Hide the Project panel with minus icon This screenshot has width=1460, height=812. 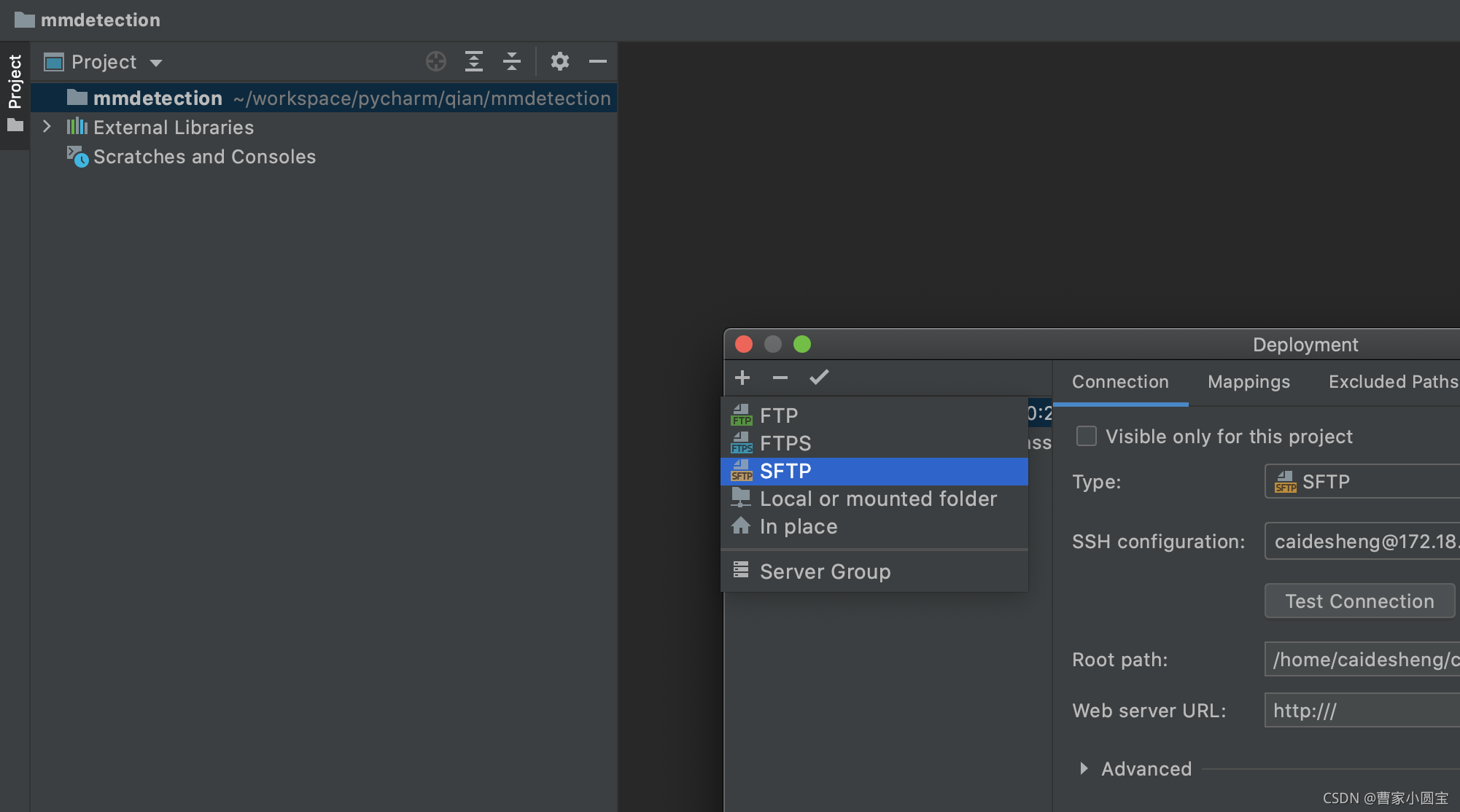(598, 62)
